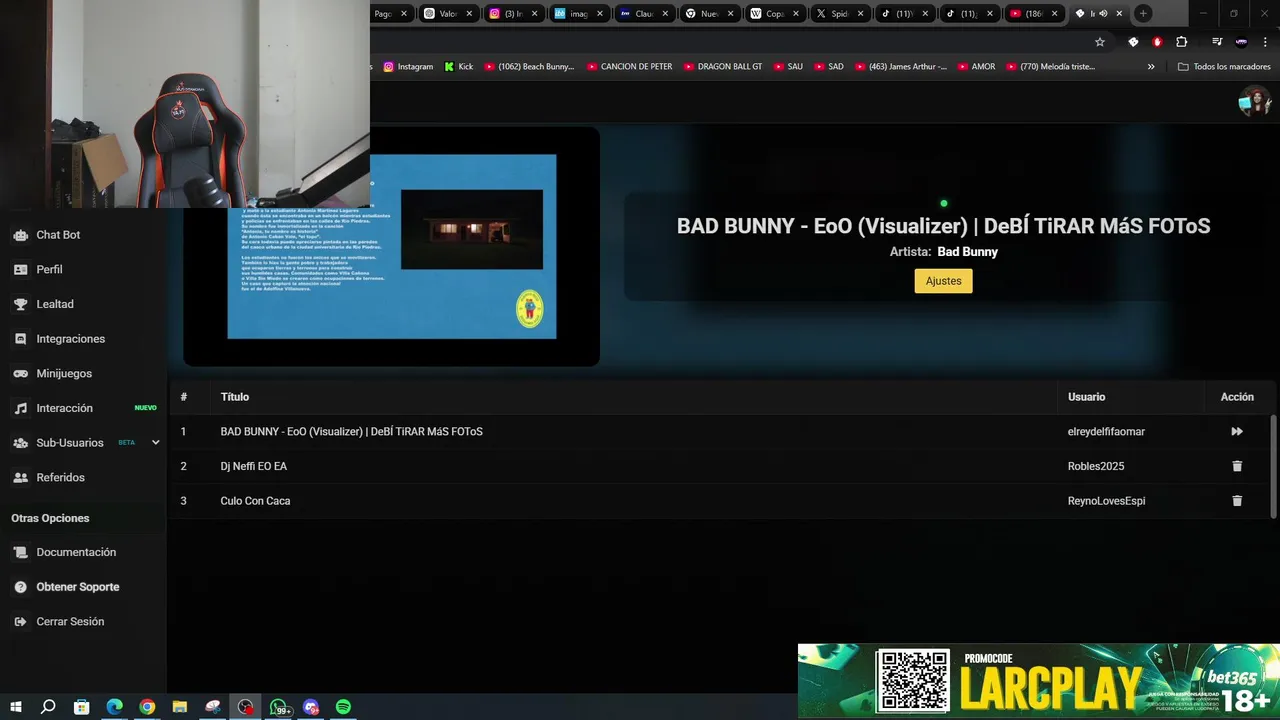1280x720 pixels.
Task: Click the Usuario column header
Action: 1086,397
